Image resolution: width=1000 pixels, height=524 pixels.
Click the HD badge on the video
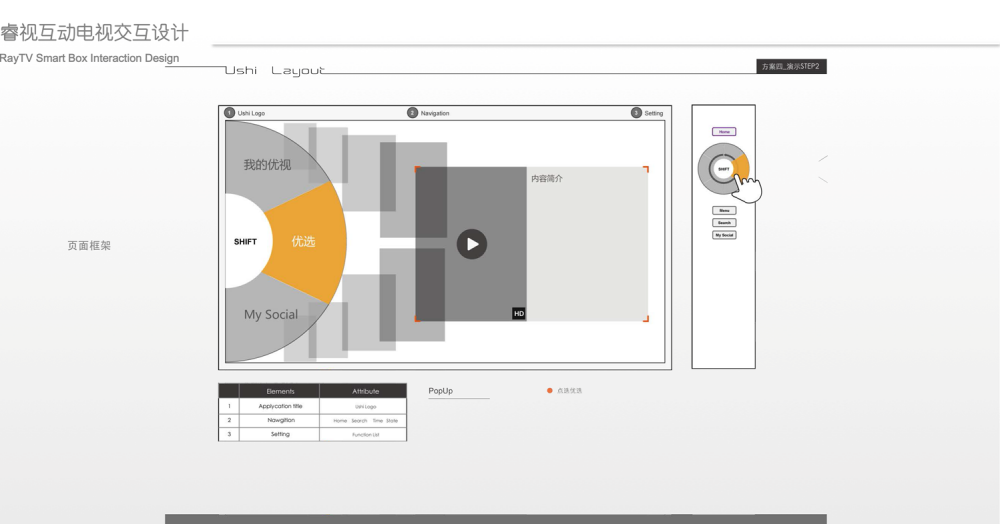point(519,314)
